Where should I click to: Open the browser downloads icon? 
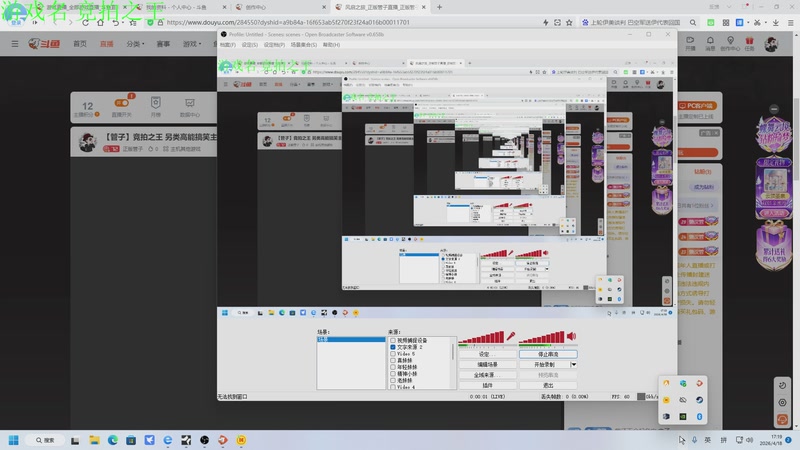coord(776,22)
